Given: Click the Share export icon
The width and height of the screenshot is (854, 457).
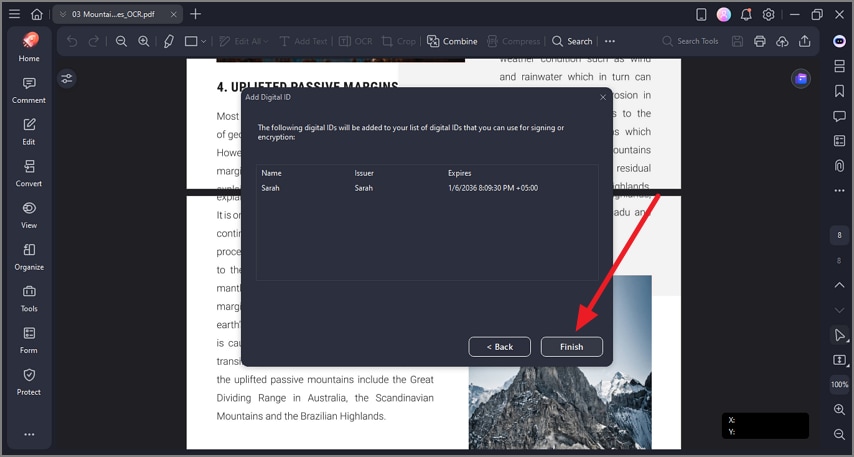Looking at the screenshot, I should click(x=804, y=41).
